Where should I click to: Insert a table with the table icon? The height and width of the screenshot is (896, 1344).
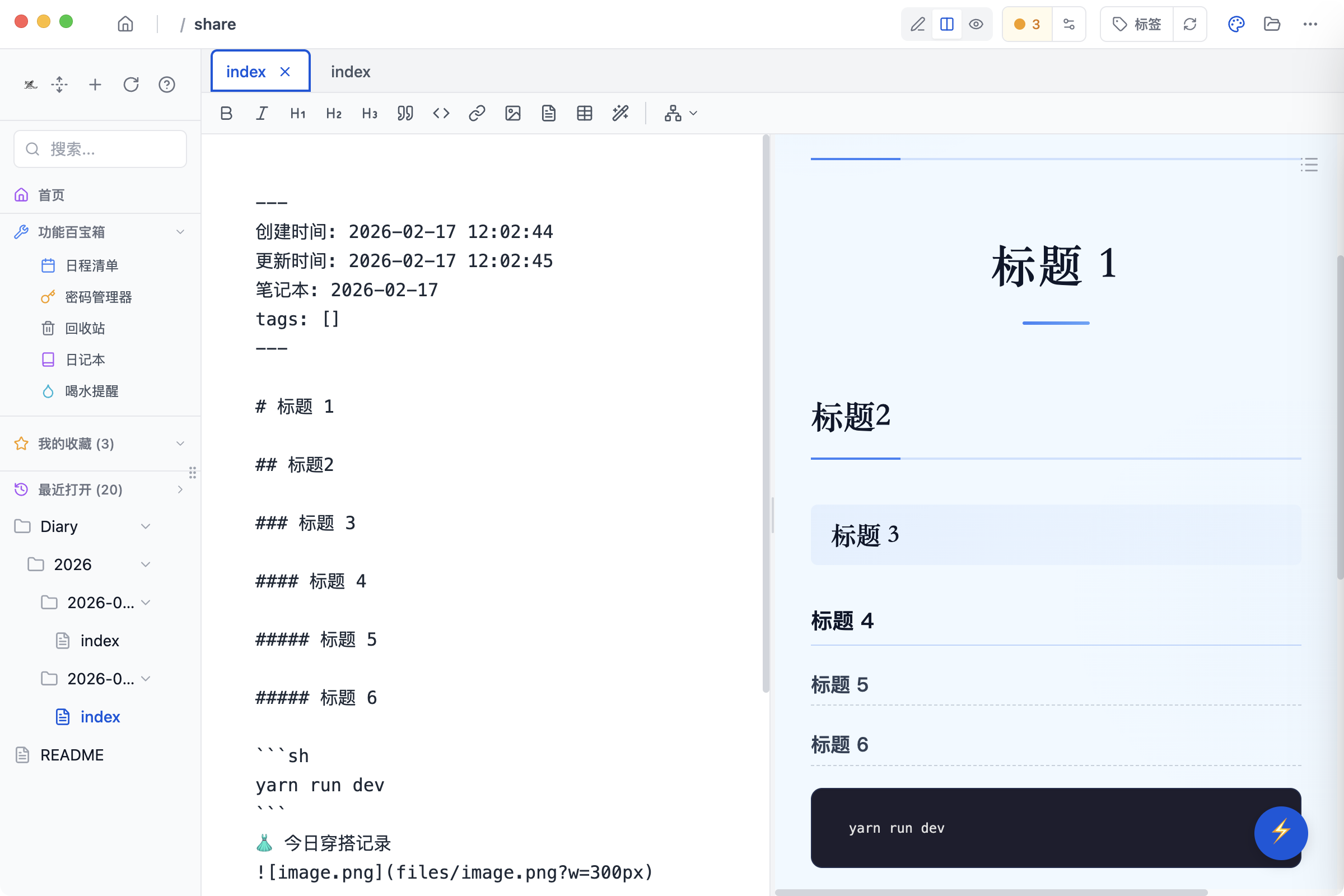coord(584,113)
